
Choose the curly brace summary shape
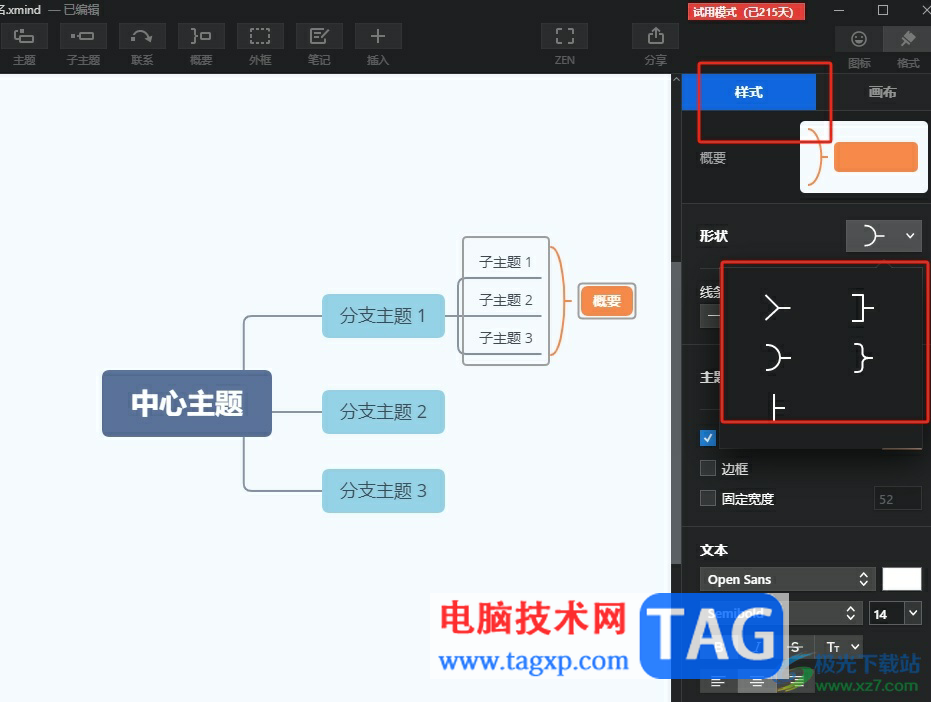click(862, 358)
